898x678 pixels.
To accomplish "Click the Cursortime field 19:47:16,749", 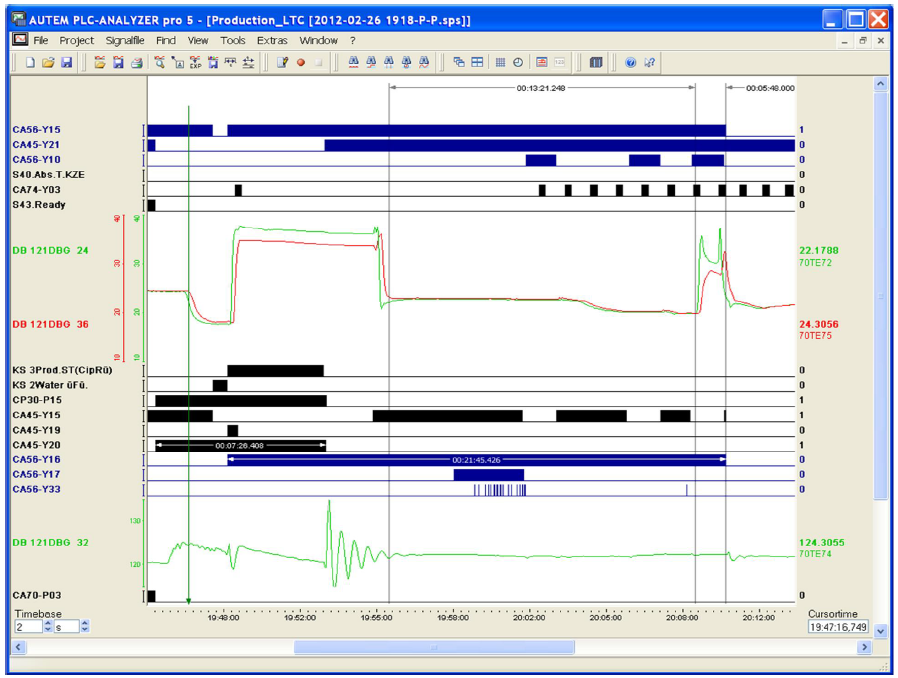I will point(838,627).
